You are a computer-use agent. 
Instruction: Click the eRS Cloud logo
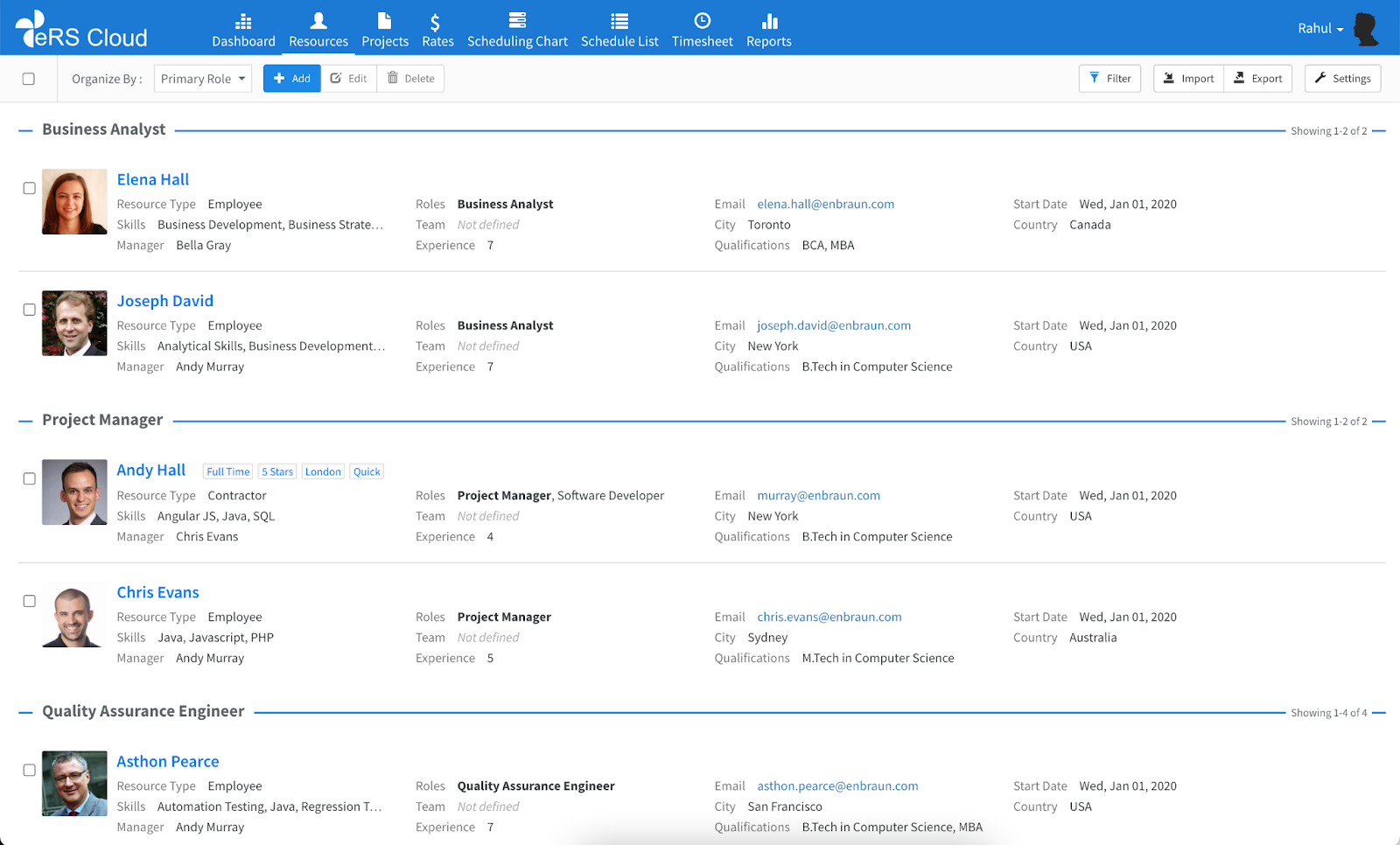point(81,30)
